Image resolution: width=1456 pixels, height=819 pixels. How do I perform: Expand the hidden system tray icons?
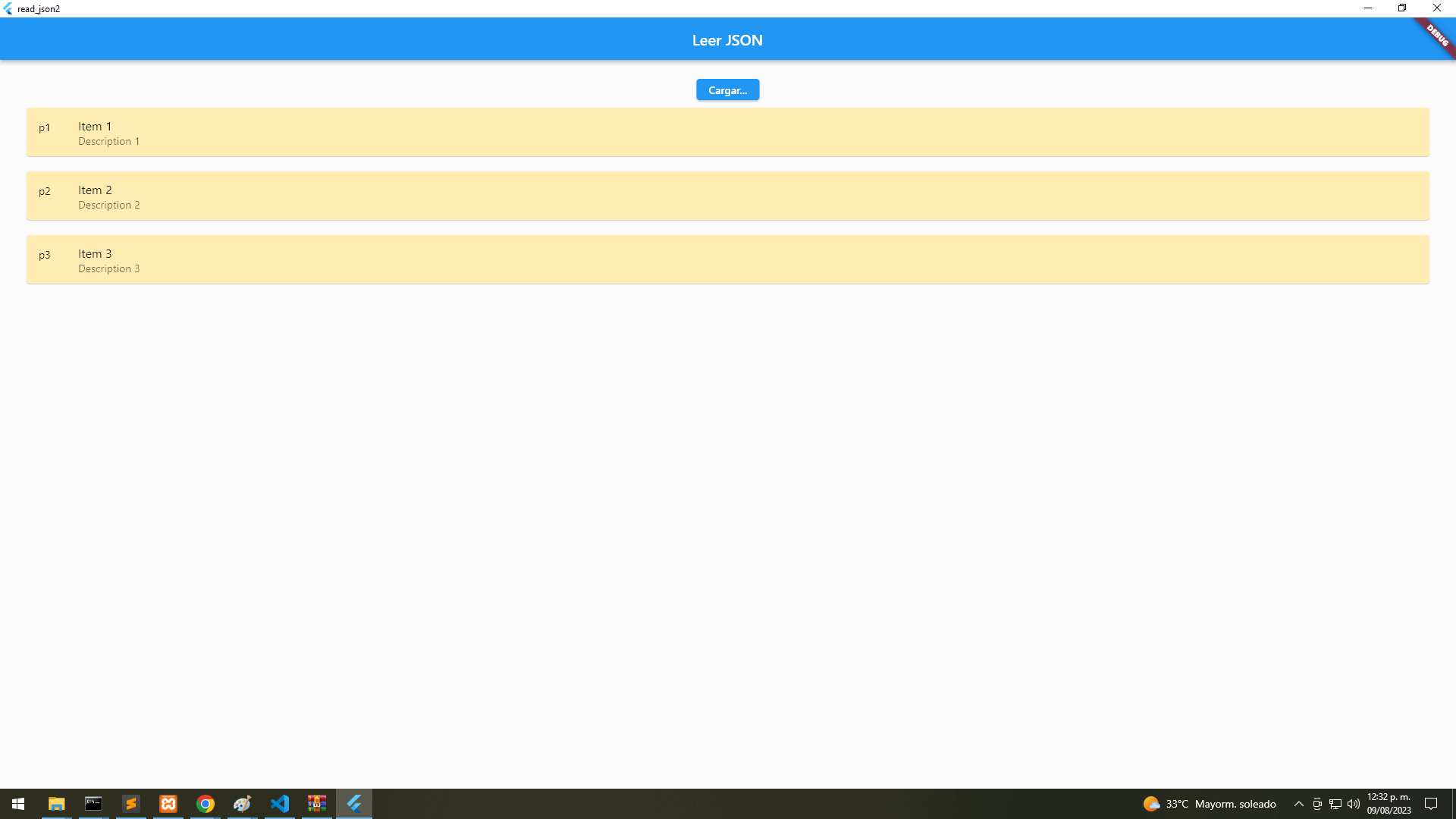(x=1299, y=804)
